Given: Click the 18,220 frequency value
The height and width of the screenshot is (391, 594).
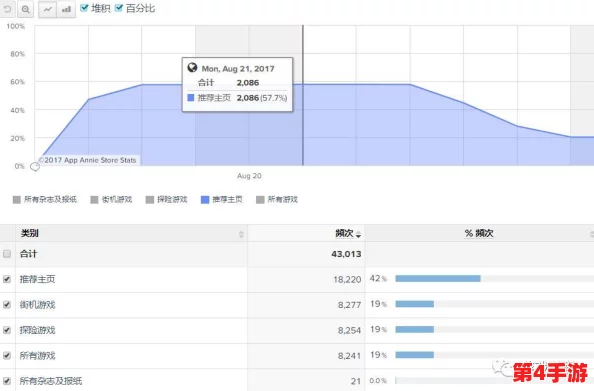Looking at the screenshot, I should 347,280.
